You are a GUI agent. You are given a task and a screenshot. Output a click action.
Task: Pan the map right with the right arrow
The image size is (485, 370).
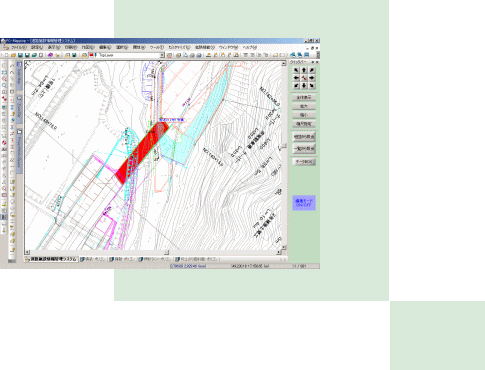pyautogui.click(x=312, y=78)
